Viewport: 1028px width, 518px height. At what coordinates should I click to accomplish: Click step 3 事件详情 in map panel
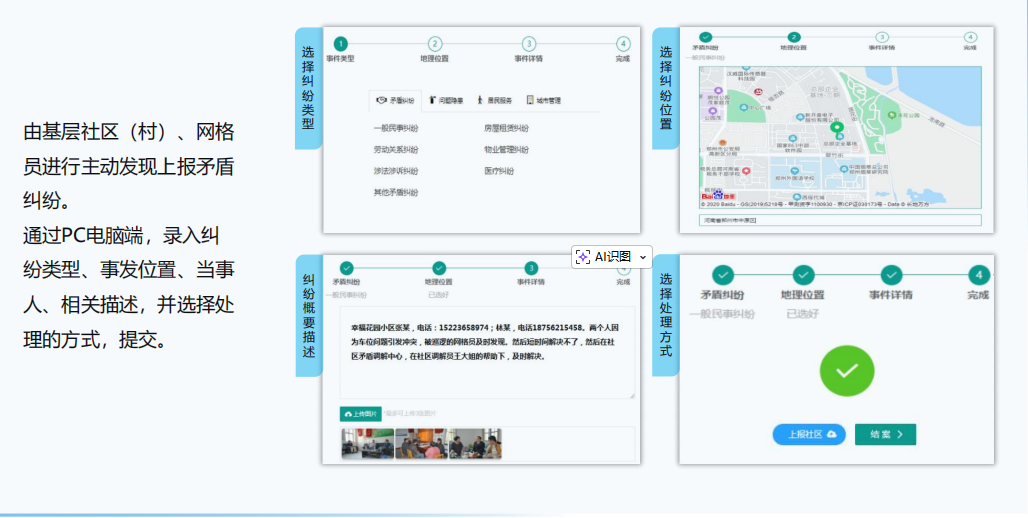(882, 37)
